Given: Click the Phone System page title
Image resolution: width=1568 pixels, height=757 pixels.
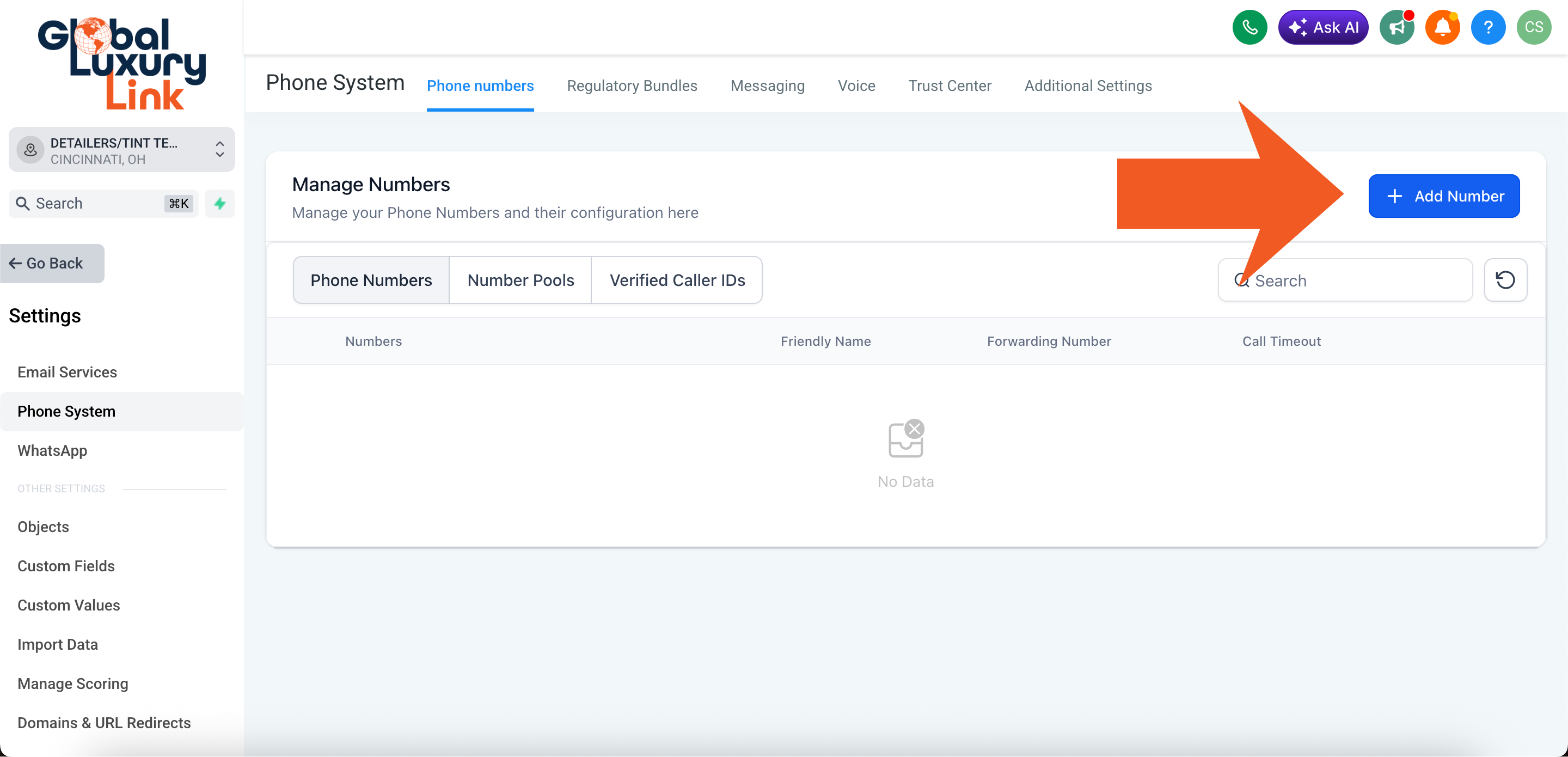Looking at the screenshot, I should pos(335,83).
